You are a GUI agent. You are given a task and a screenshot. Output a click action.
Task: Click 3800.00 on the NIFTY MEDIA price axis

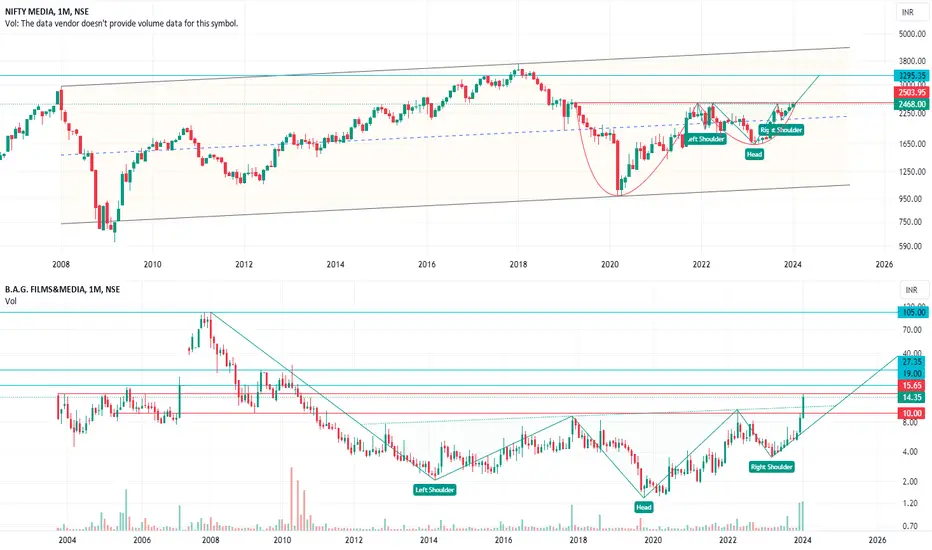point(912,61)
